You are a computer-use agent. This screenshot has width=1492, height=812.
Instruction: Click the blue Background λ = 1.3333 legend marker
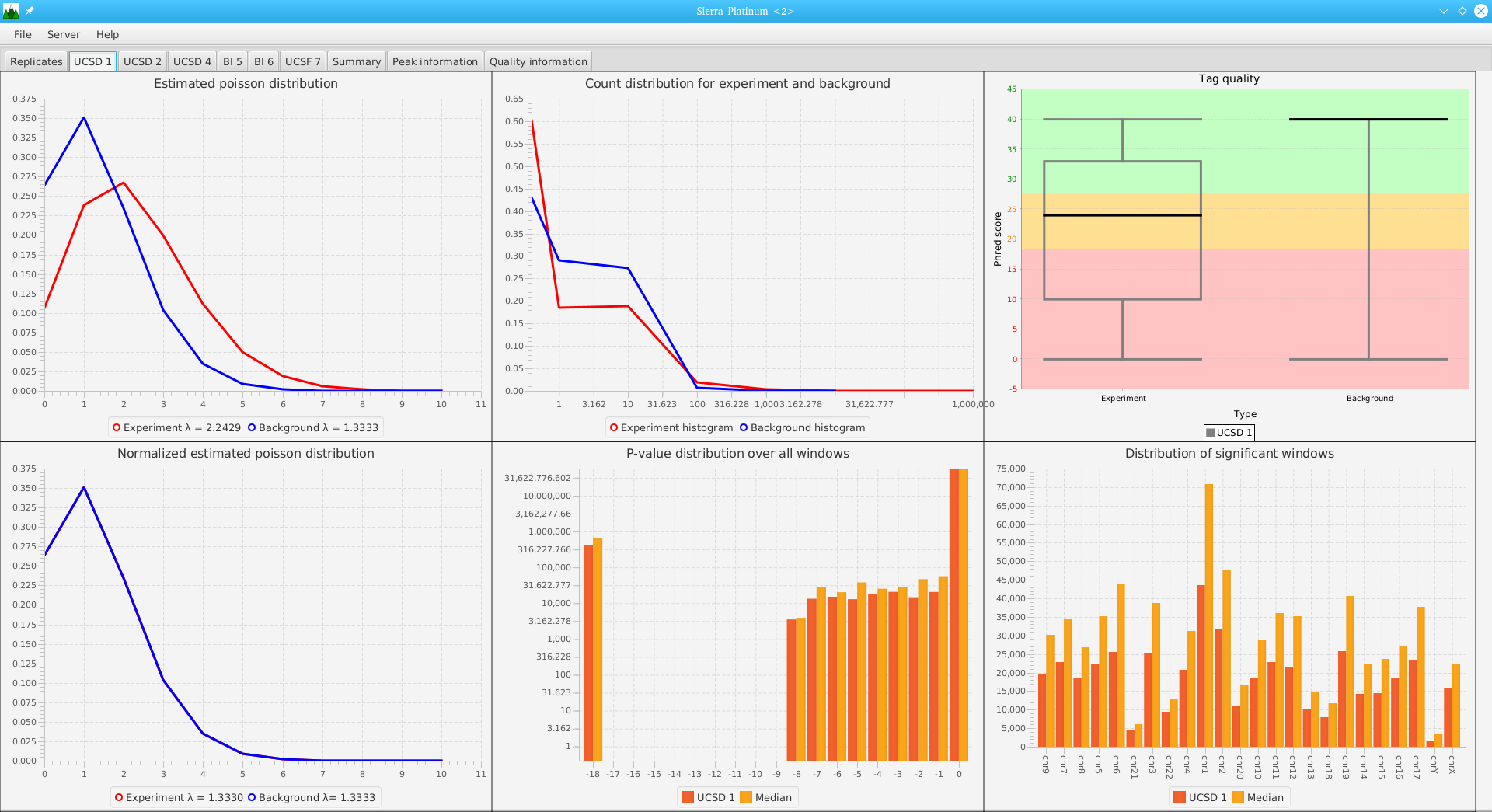coord(252,427)
